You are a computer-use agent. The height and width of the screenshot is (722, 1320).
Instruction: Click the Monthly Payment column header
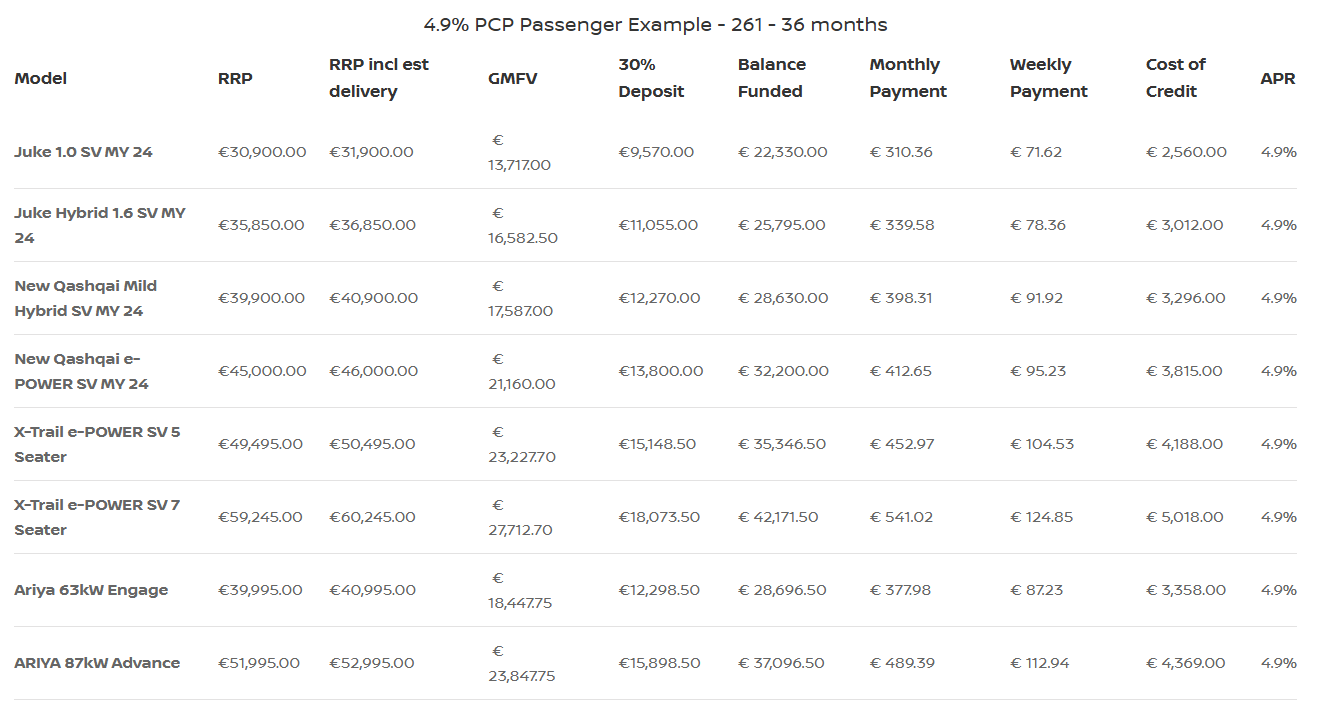907,78
